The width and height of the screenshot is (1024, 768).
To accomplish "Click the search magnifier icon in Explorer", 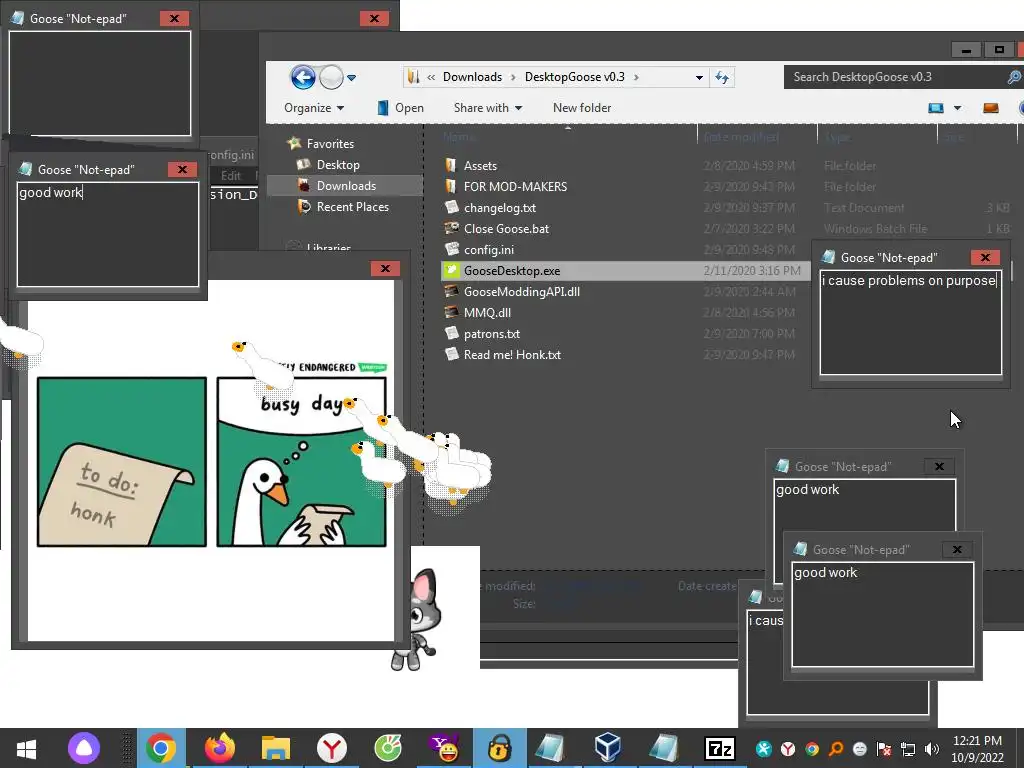I will pos(1014,77).
